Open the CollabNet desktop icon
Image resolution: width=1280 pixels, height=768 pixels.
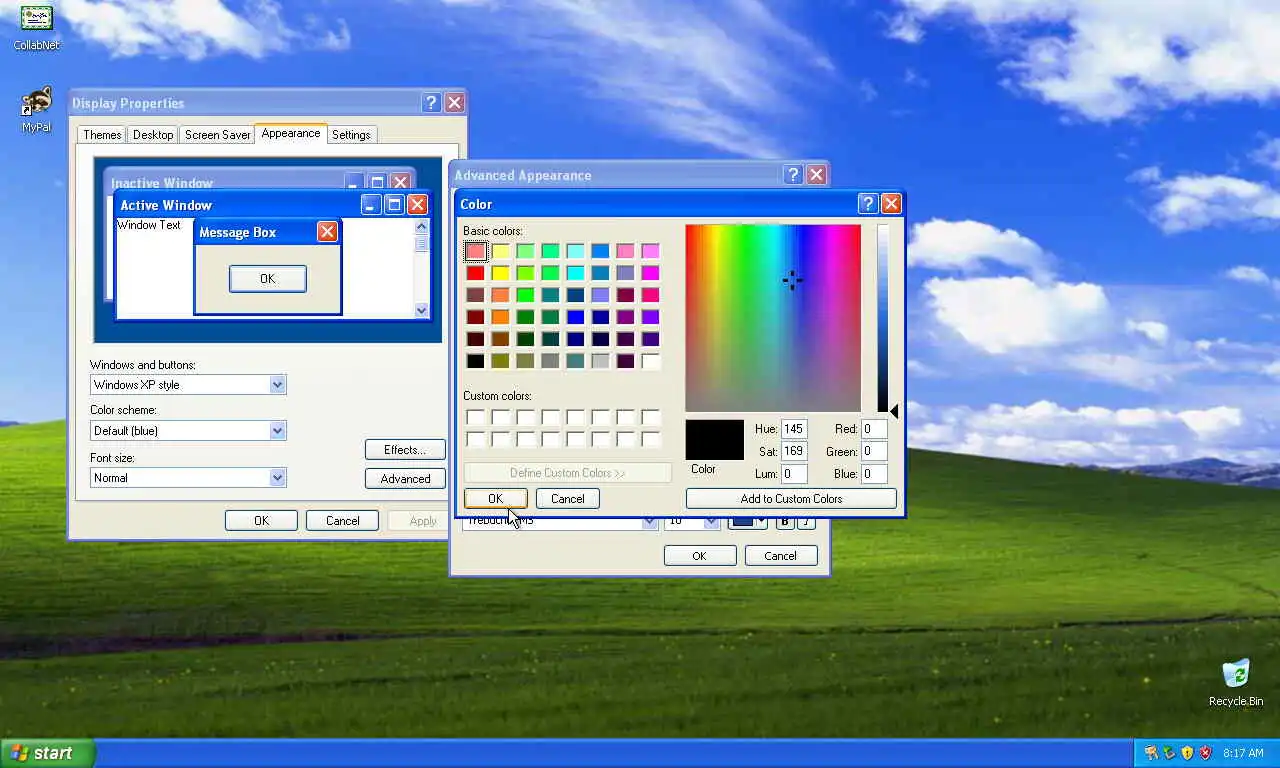pyautogui.click(x=36, y=27)
